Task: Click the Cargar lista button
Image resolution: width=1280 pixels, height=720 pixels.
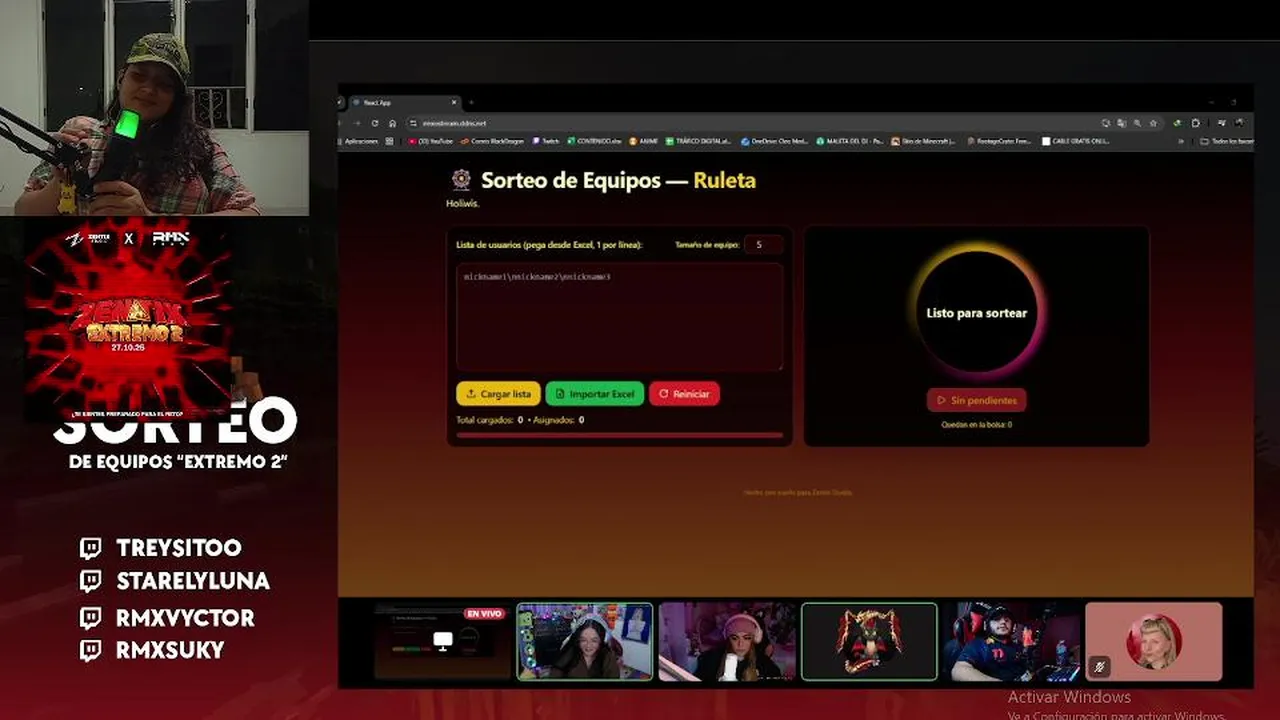Action: click(x=498, y=394)
